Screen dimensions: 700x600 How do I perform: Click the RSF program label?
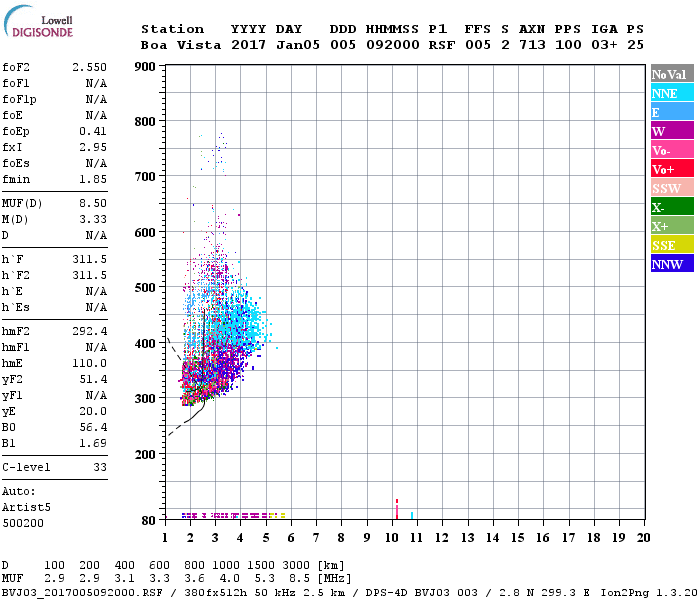coord(442,45)
